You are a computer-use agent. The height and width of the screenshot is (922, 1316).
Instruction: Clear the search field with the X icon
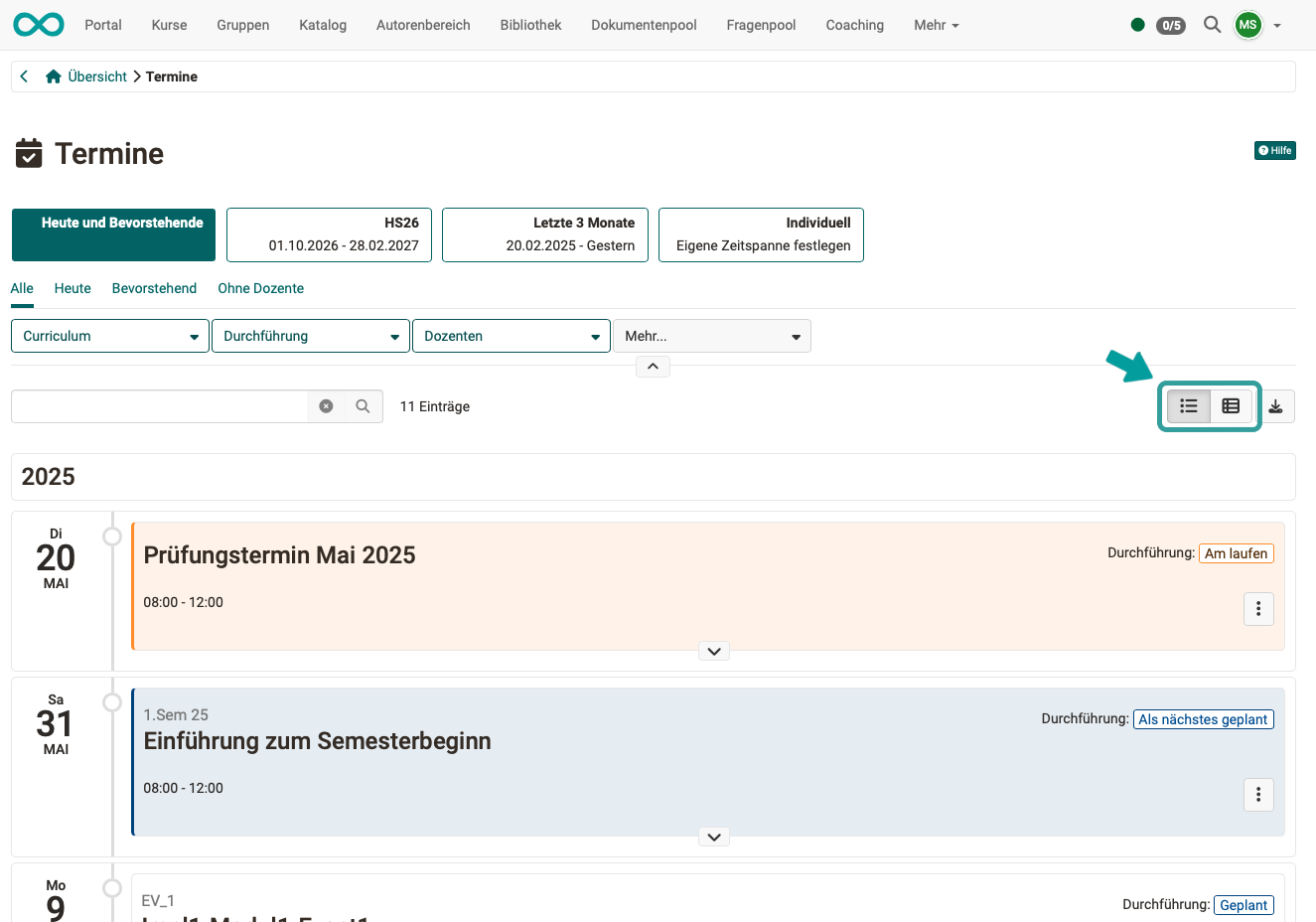coord(327,405)
